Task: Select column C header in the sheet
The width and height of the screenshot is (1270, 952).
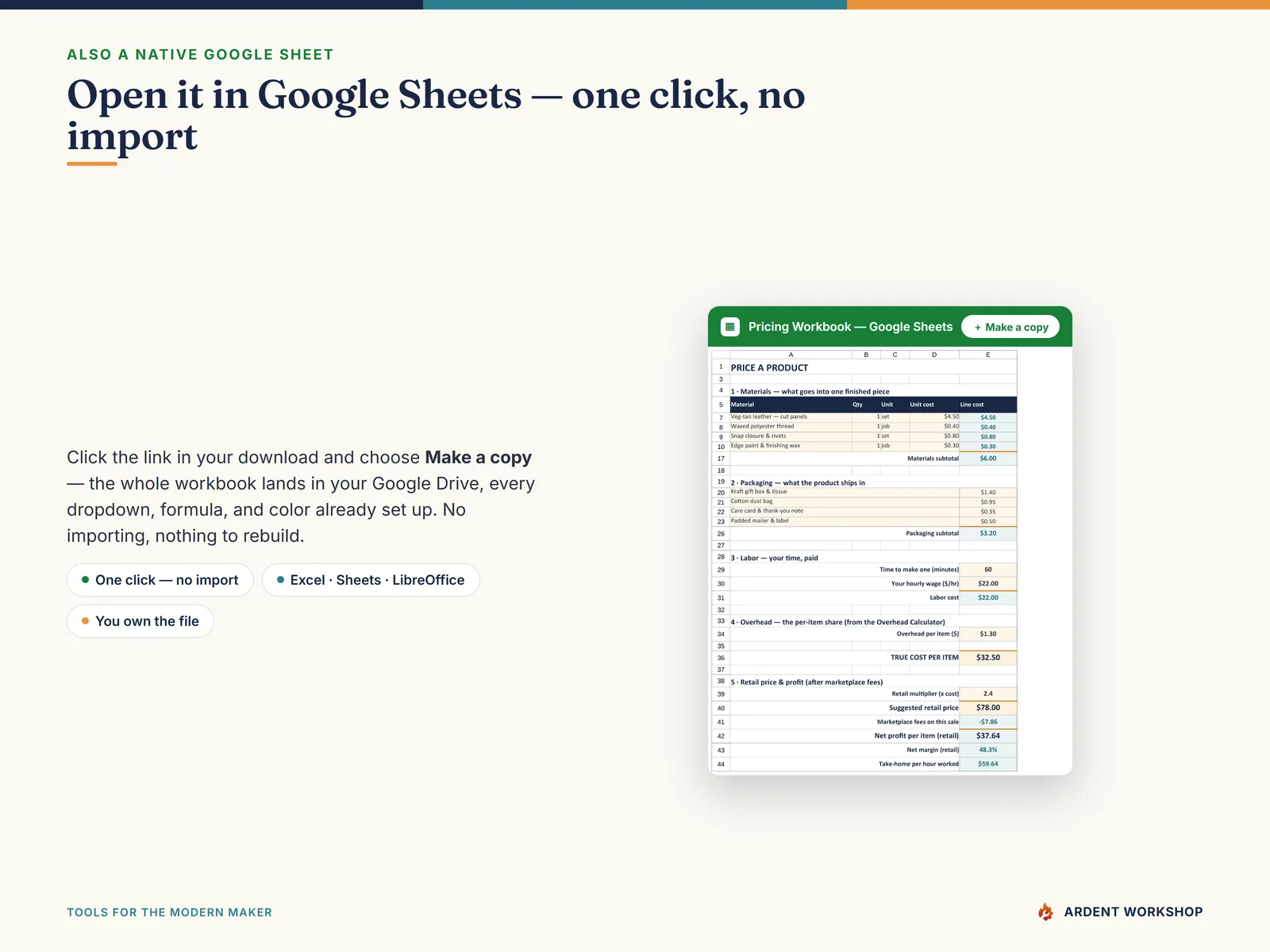Action: tap(895, 355)
